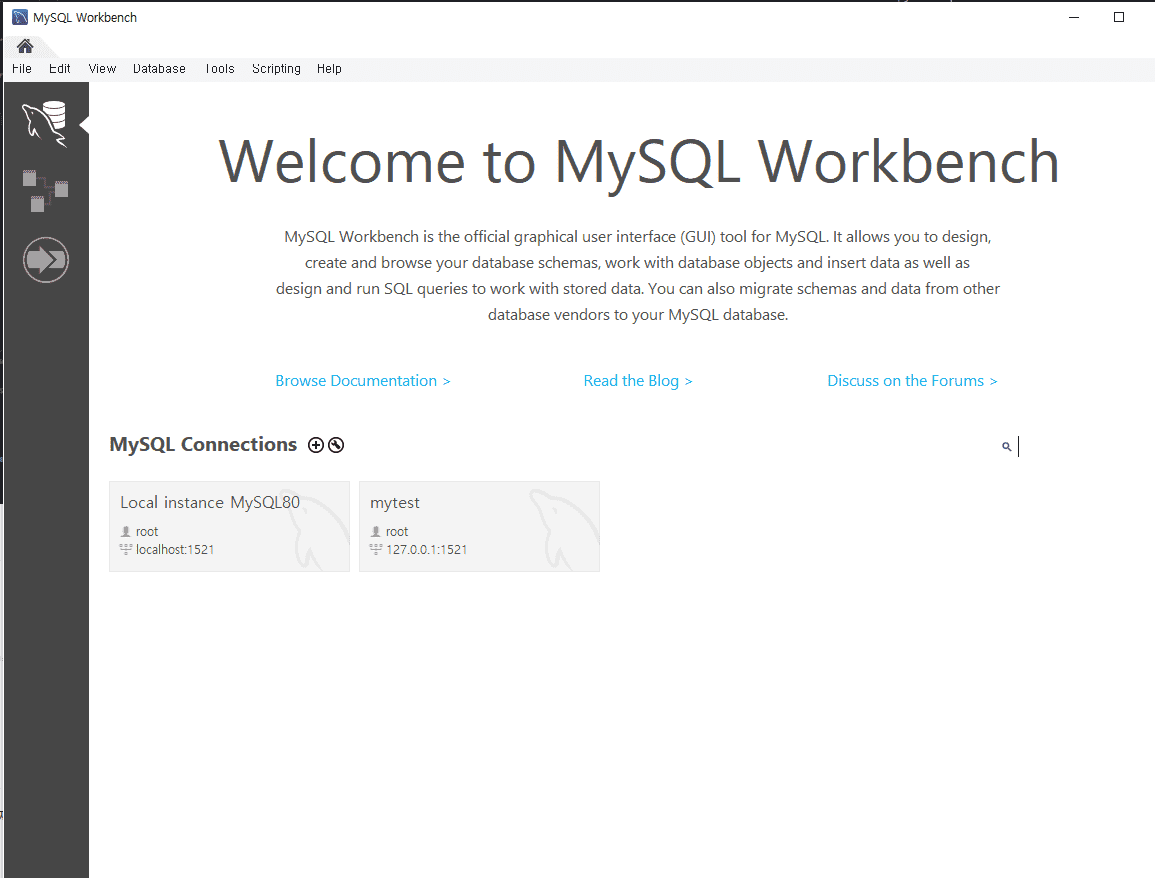Open the Migration wizard sidebar icon
The height and width of the screenshot is (878, 1155).
coord(46,260)
